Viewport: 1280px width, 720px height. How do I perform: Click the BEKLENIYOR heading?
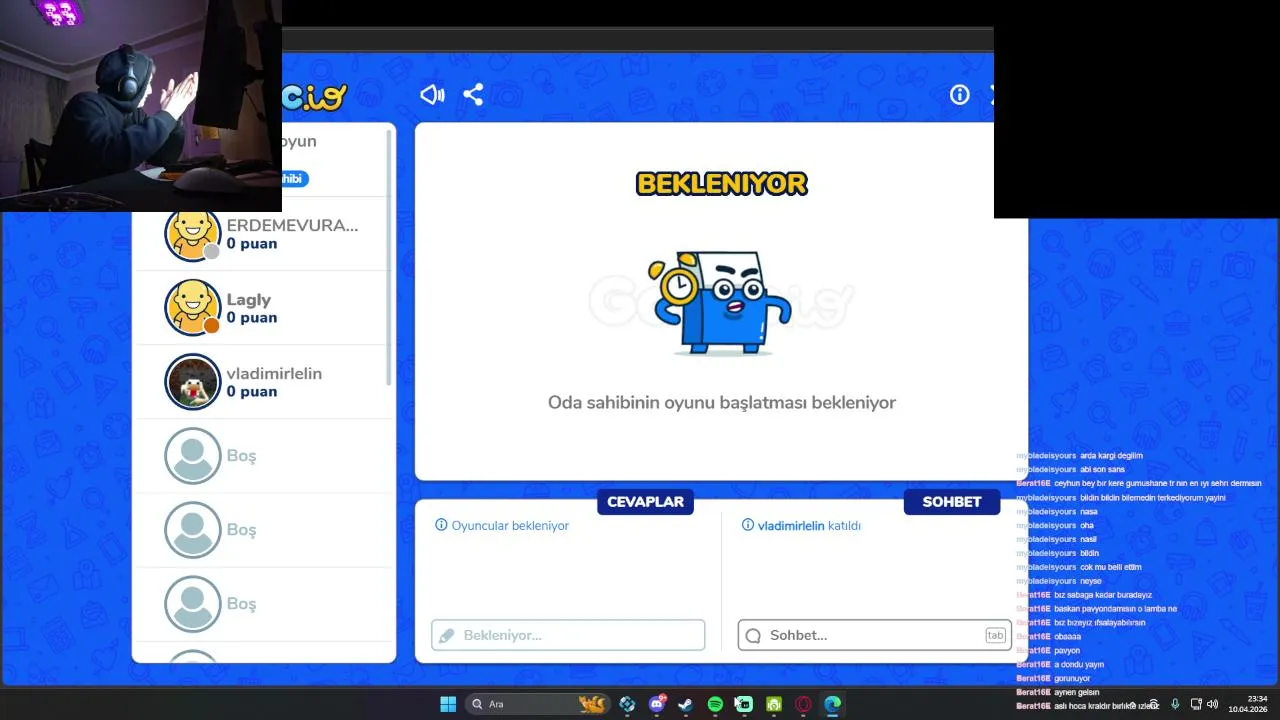point(721,183)
